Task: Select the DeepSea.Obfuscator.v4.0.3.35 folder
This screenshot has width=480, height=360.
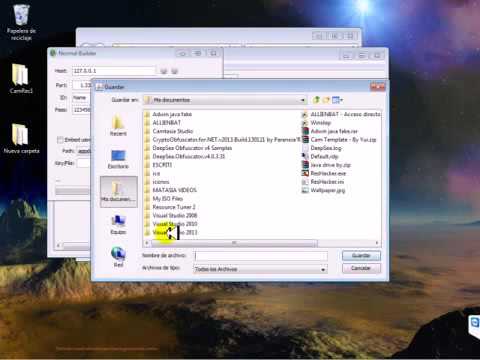Action: [185, 156]
